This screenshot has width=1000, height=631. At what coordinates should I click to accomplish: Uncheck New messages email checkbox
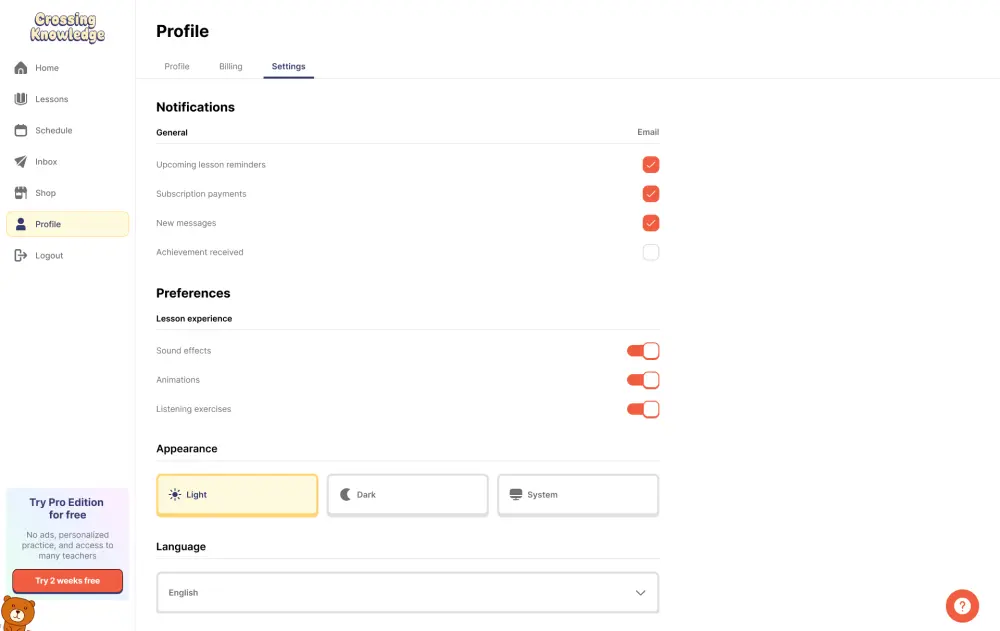coord(651,223)
